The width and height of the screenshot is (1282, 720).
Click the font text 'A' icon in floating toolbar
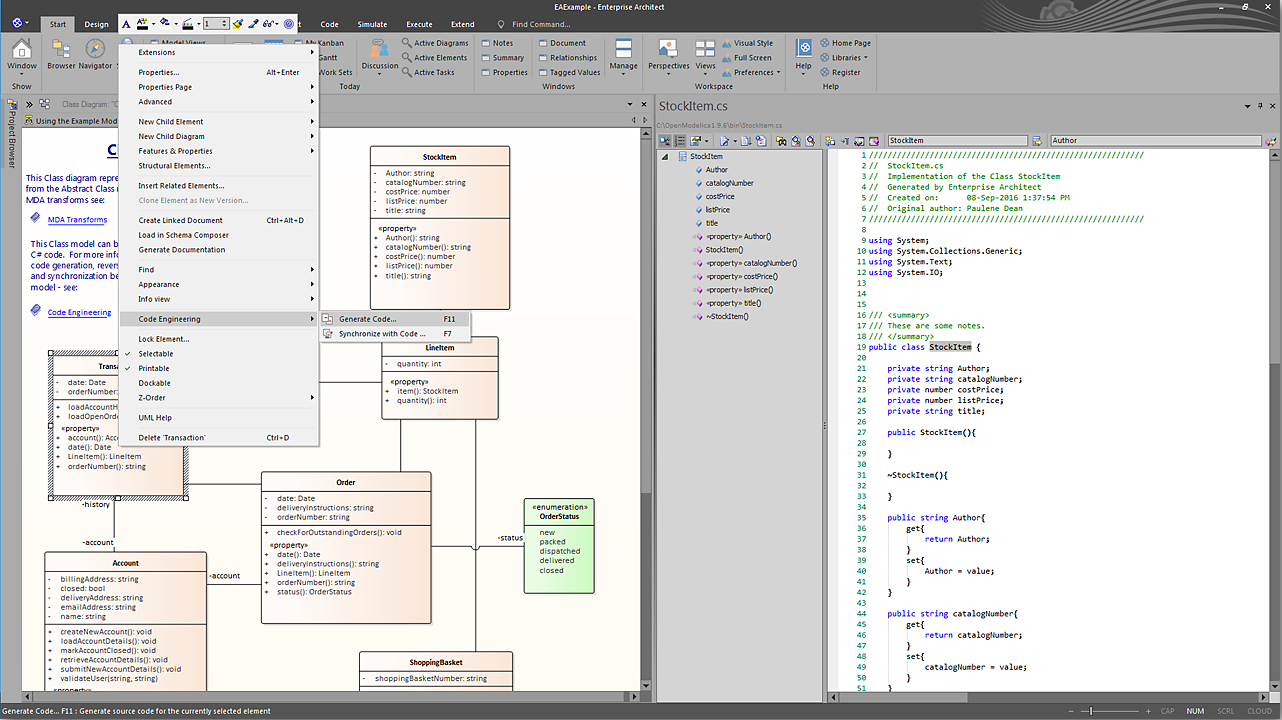(x=126, y=23)
